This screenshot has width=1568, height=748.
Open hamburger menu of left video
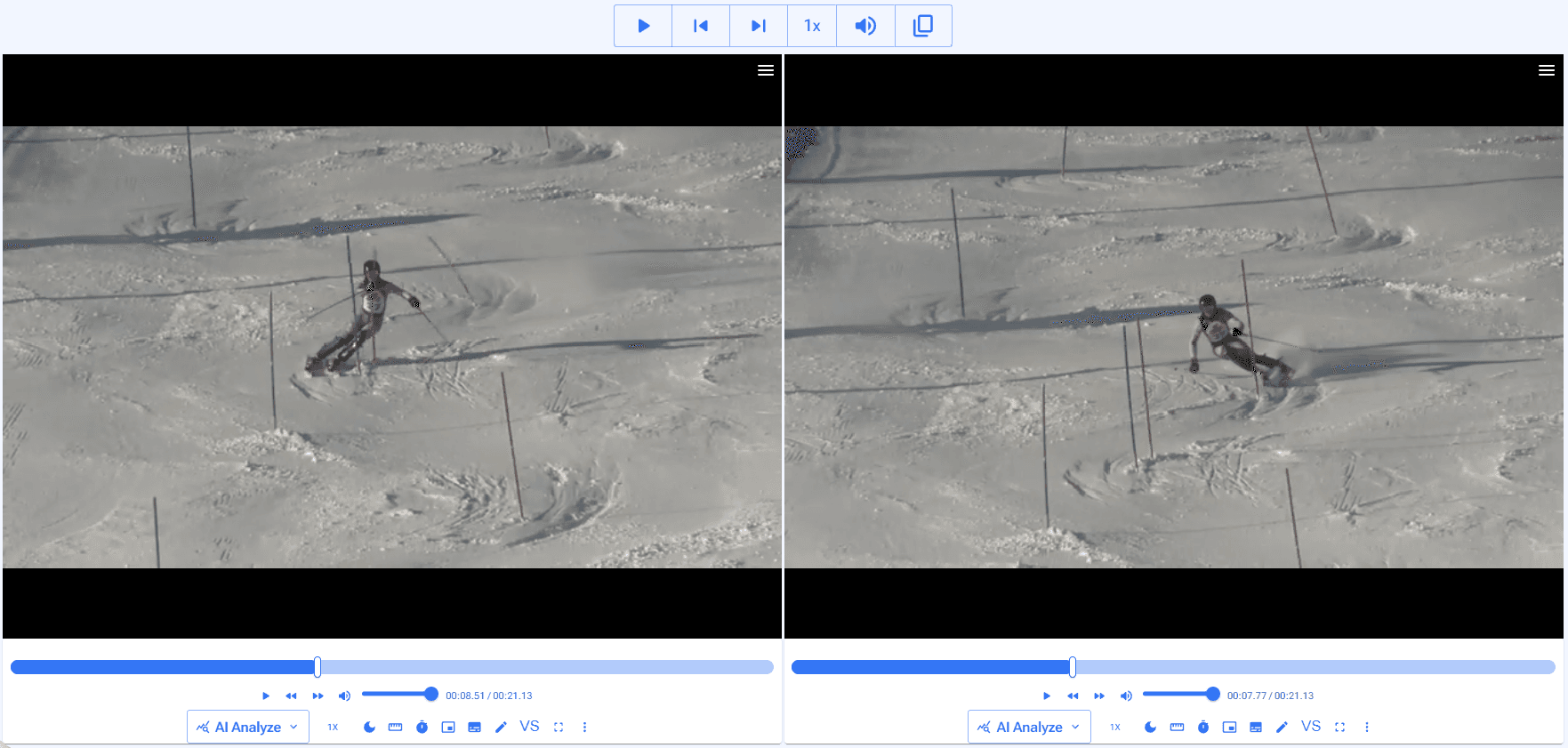pyautogui.click(x=765, y=70)
